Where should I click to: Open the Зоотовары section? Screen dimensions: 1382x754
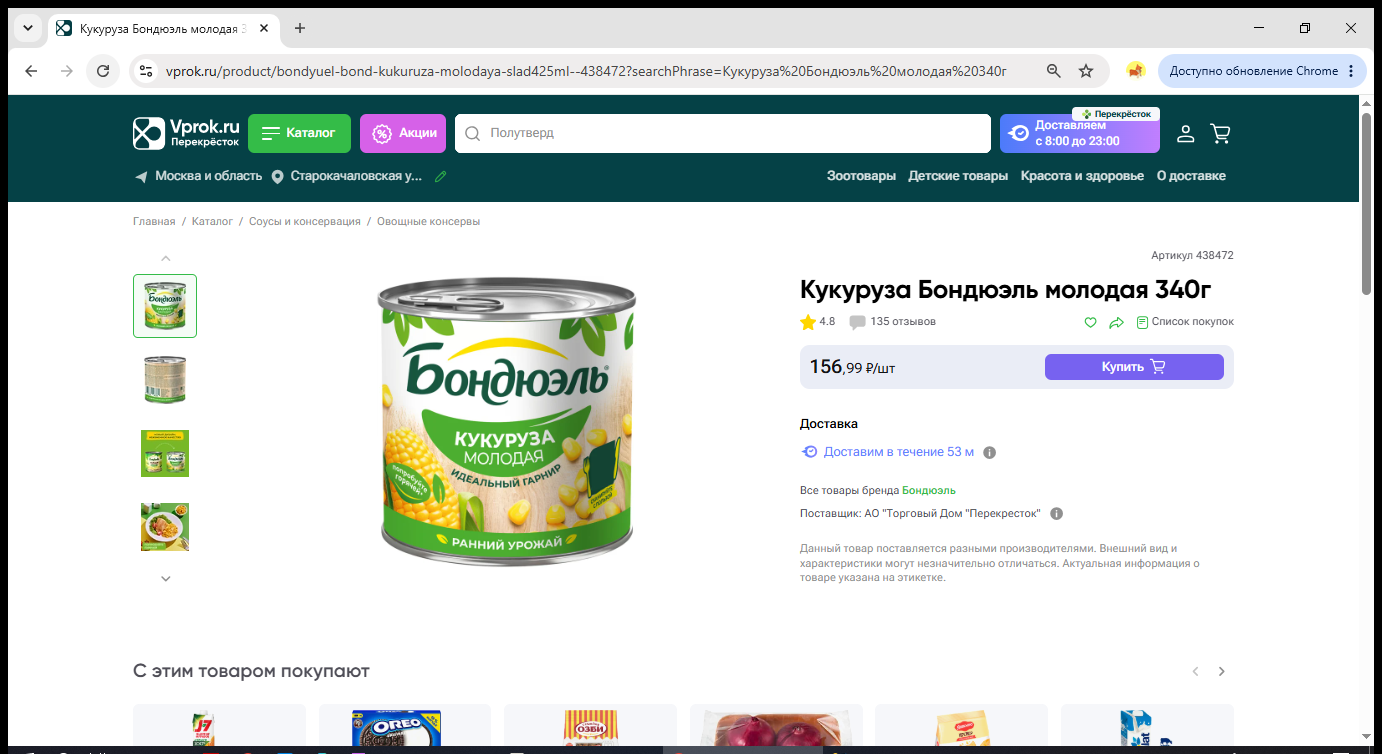pyautogui.click(x=861, y=176)
